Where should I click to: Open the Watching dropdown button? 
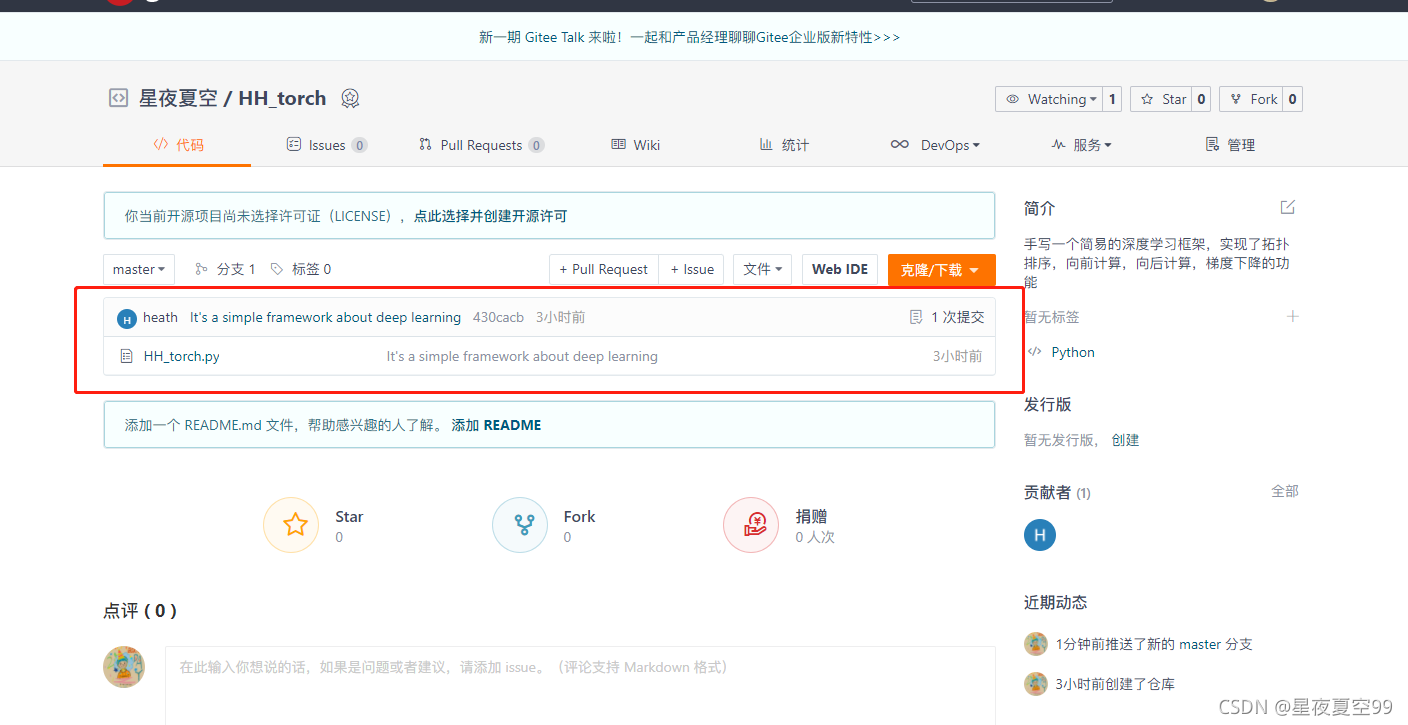pyautogui.click(x=1049, y=99)
